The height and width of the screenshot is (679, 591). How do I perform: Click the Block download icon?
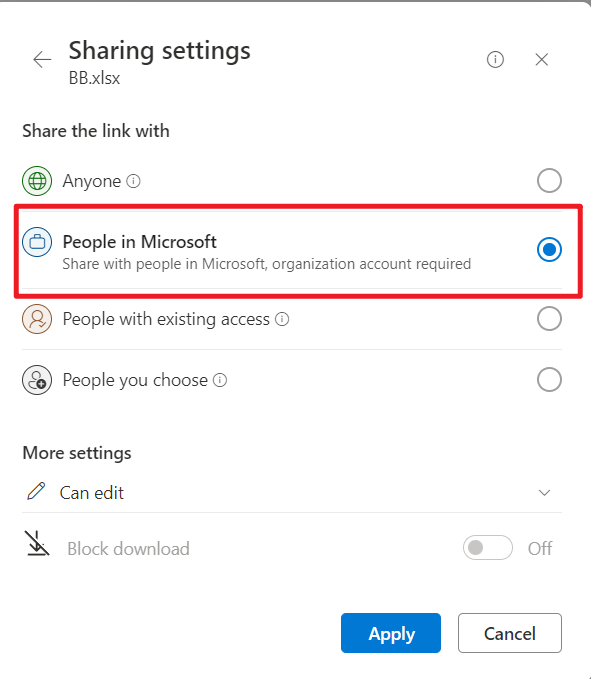(x=37, y=543)
